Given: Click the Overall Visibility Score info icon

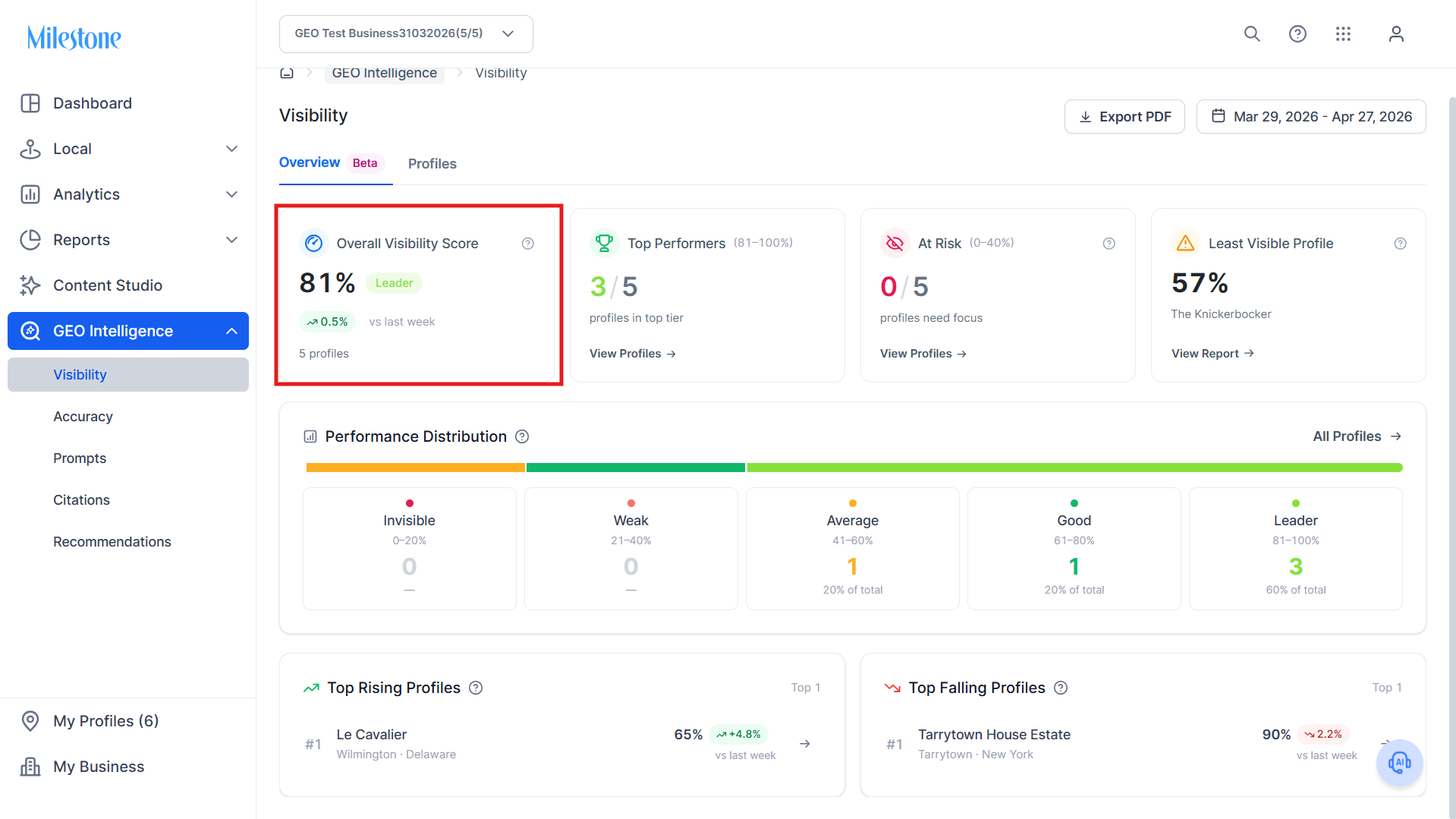Looking at the screenshot, I should (x=528, y=244).
